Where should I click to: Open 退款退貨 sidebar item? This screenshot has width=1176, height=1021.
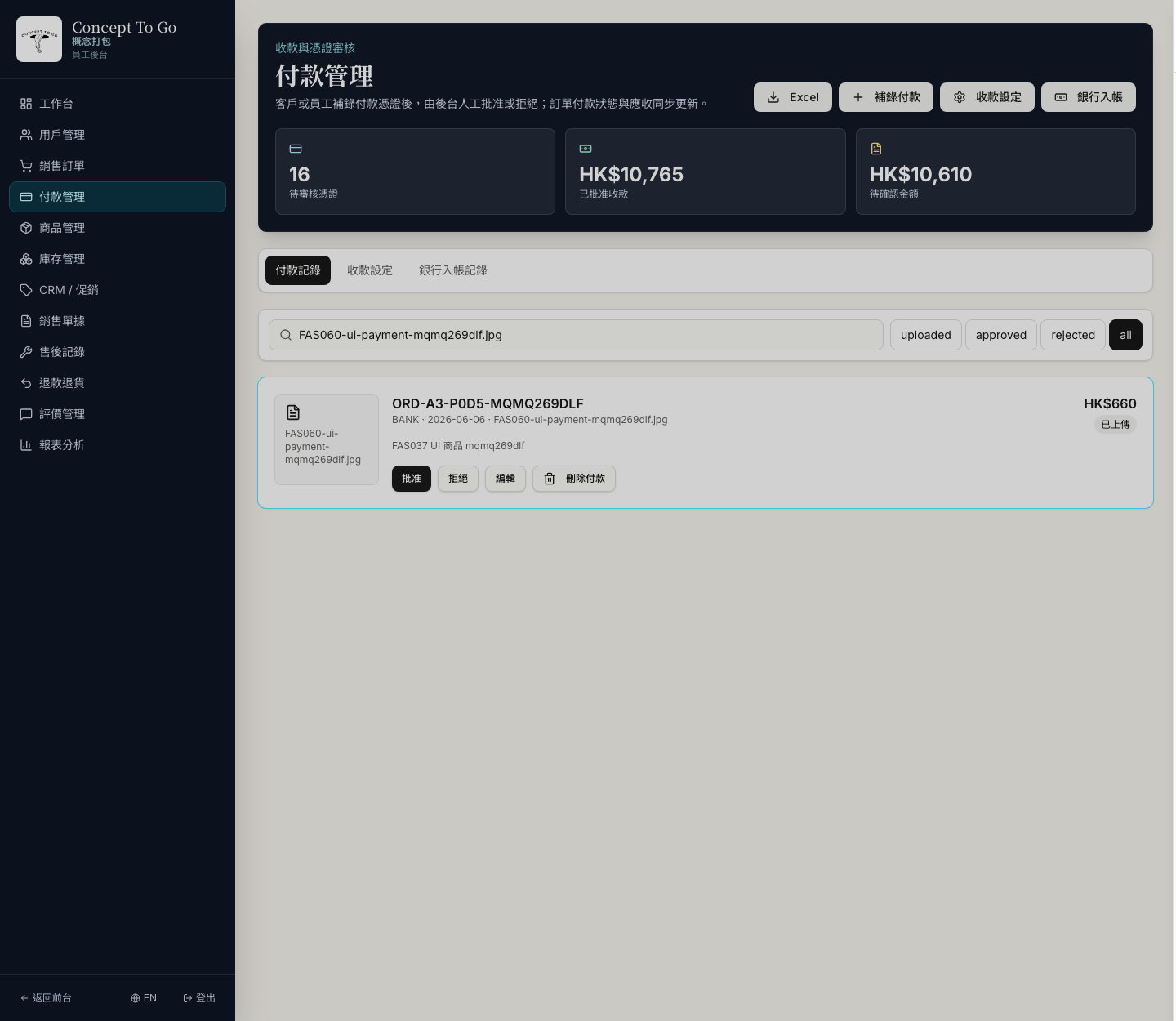click(x=118, y=383)
